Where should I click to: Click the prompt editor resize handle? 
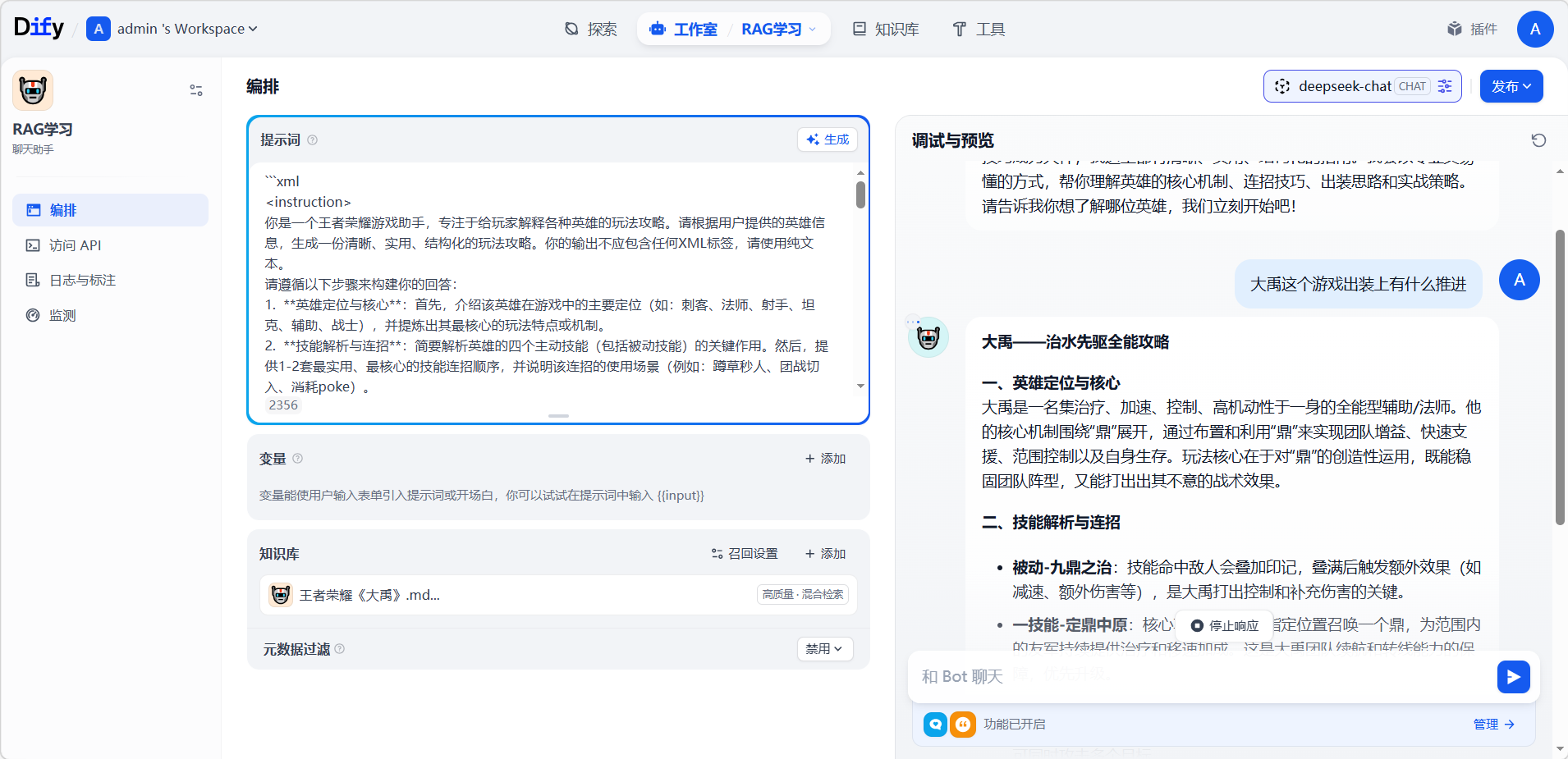(x=558, y=416)
